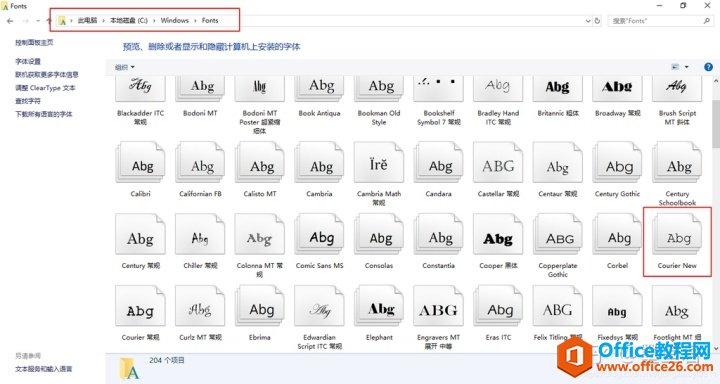Open 下载所有语言的字体 link
Viewport: 720px width, 384px height.
tap(44, 114)
